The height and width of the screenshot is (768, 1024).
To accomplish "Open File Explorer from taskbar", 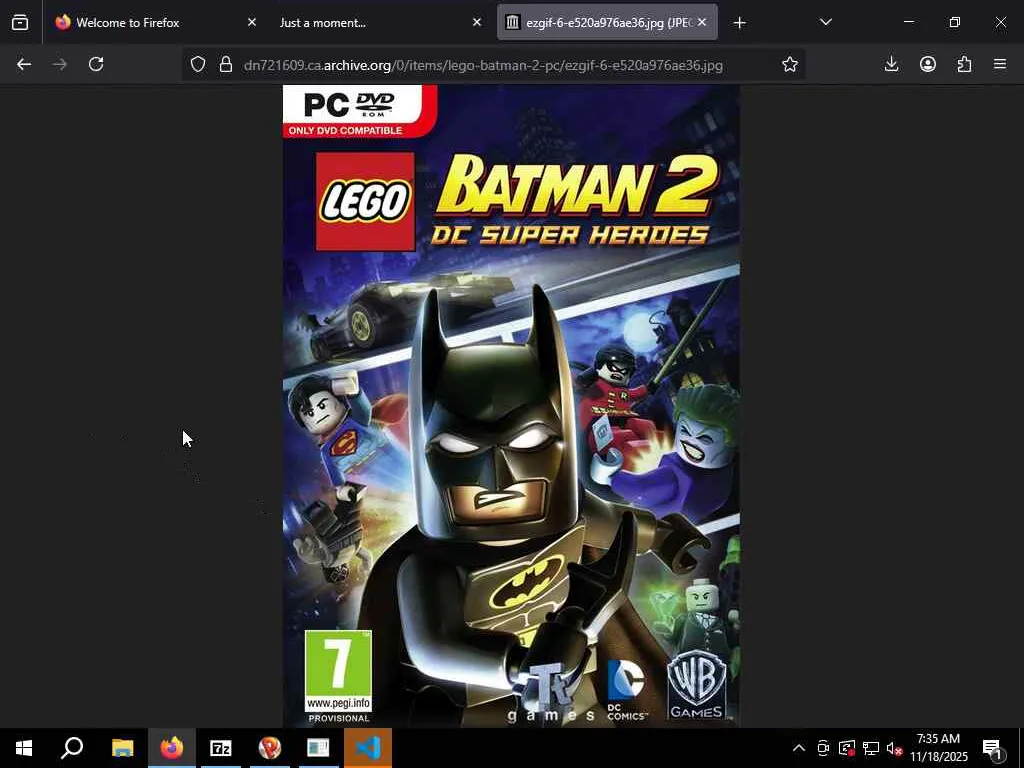I will [x=122, y=748].
